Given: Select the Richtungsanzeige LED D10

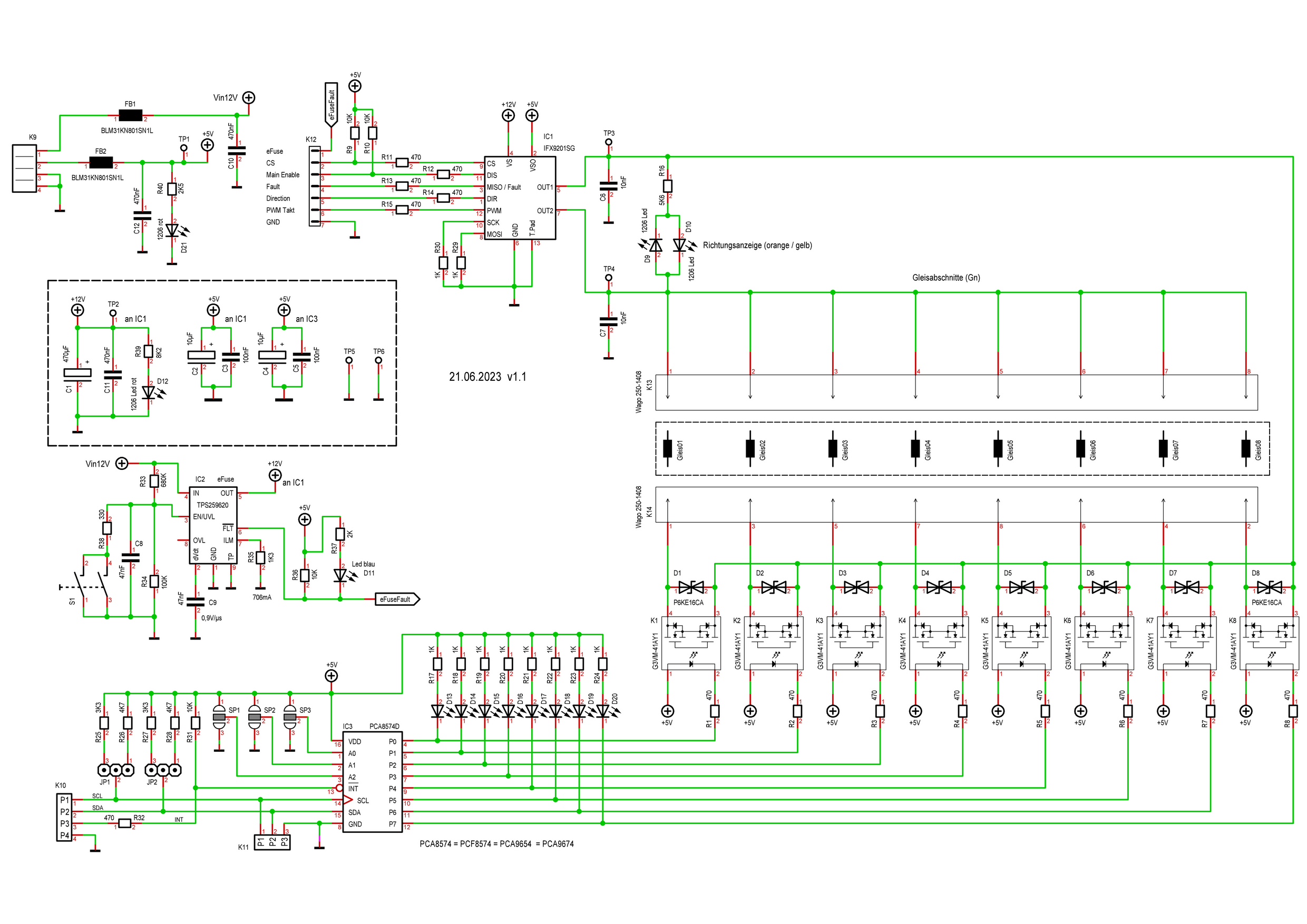Looking at the screenshot, I should coord(680,245).
